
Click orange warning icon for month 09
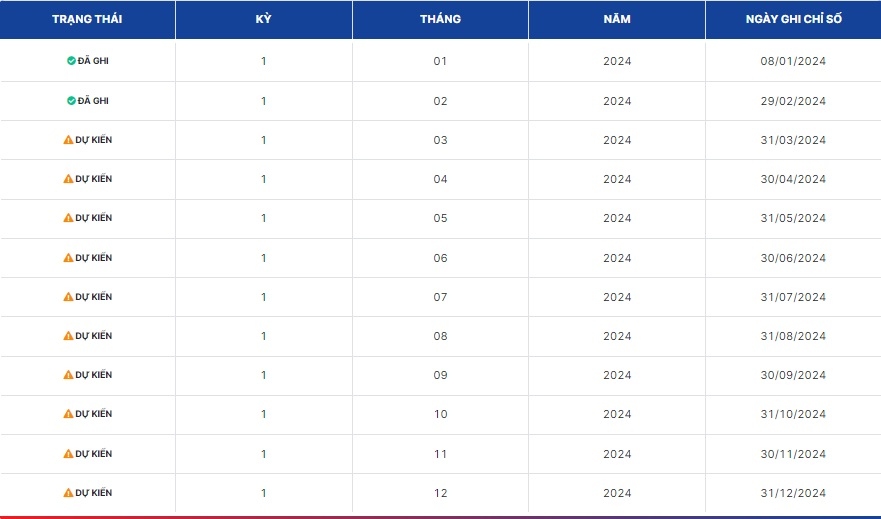point(69,375)
